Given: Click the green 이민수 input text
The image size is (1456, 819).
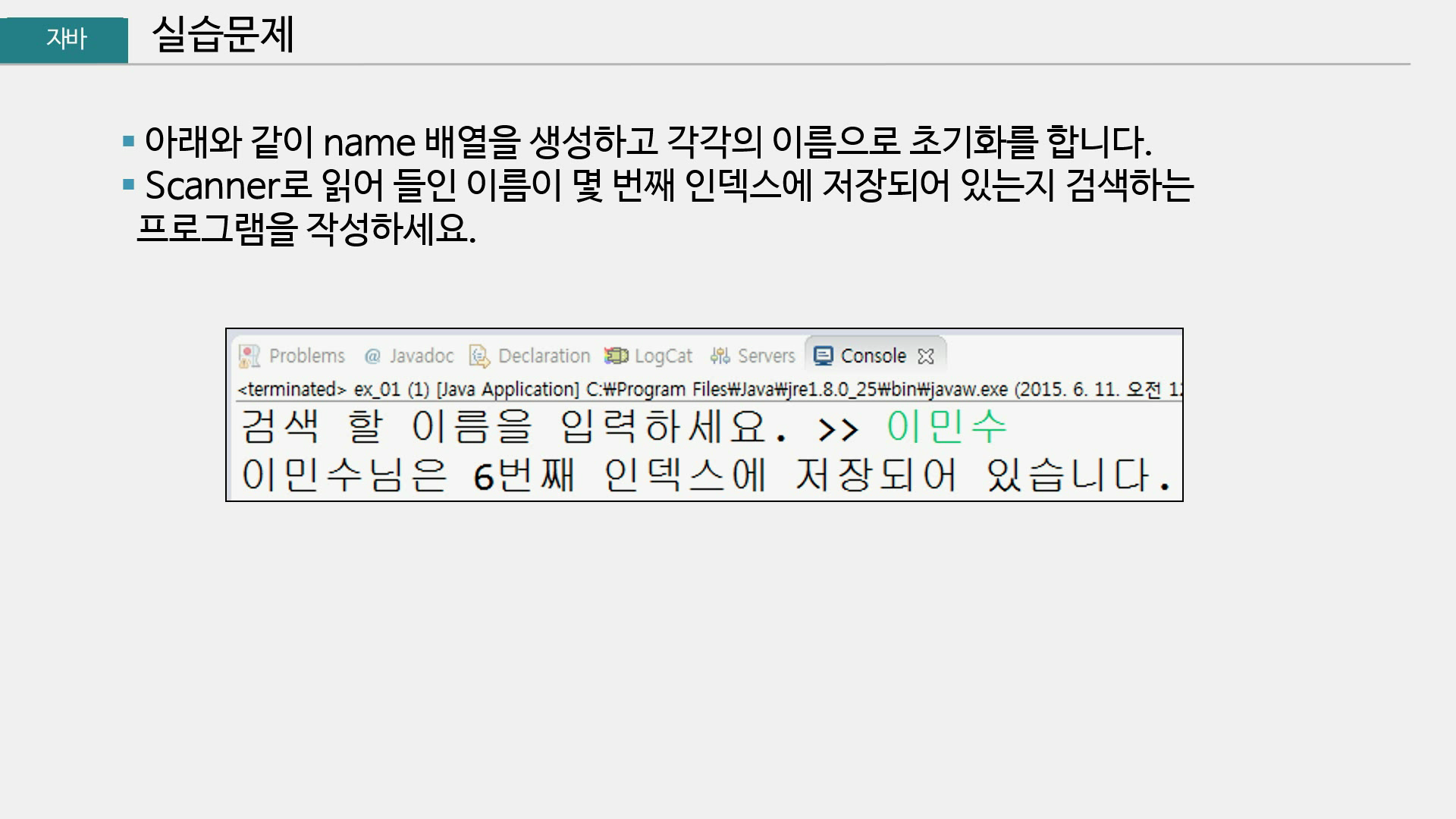Looking at the screenshot, I should (x=946, y=427).
